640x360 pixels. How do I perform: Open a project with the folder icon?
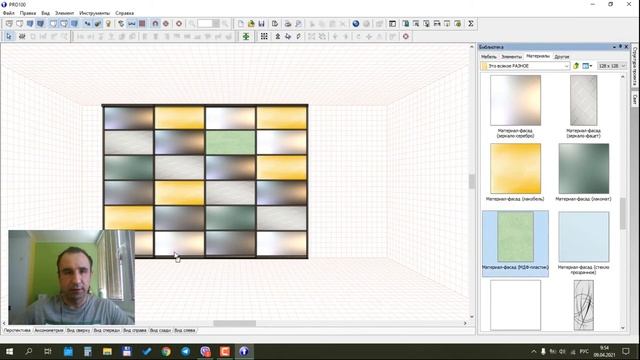coord(251,24)
